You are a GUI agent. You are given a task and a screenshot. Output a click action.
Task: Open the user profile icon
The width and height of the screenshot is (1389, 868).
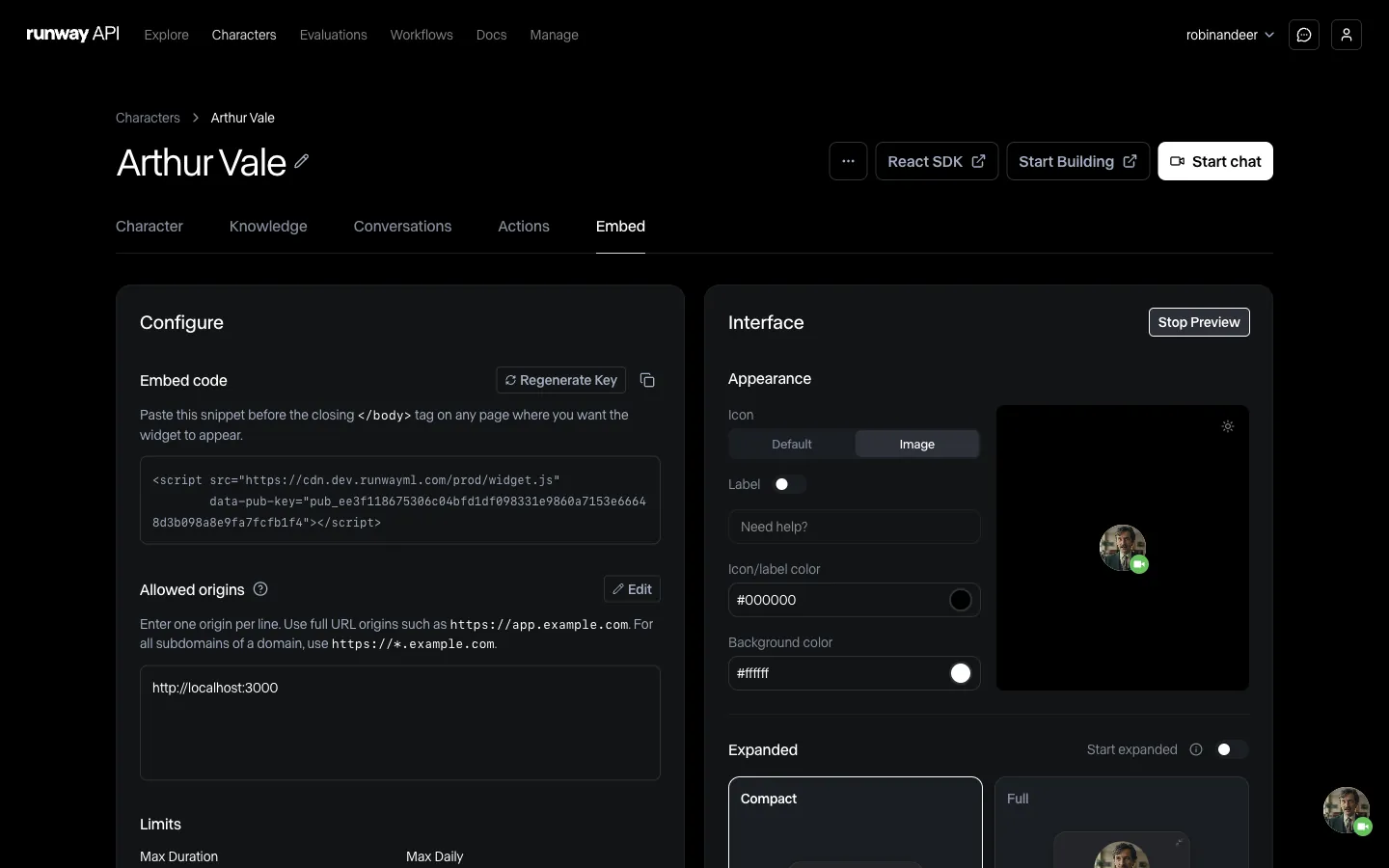tap(1347, 35)
